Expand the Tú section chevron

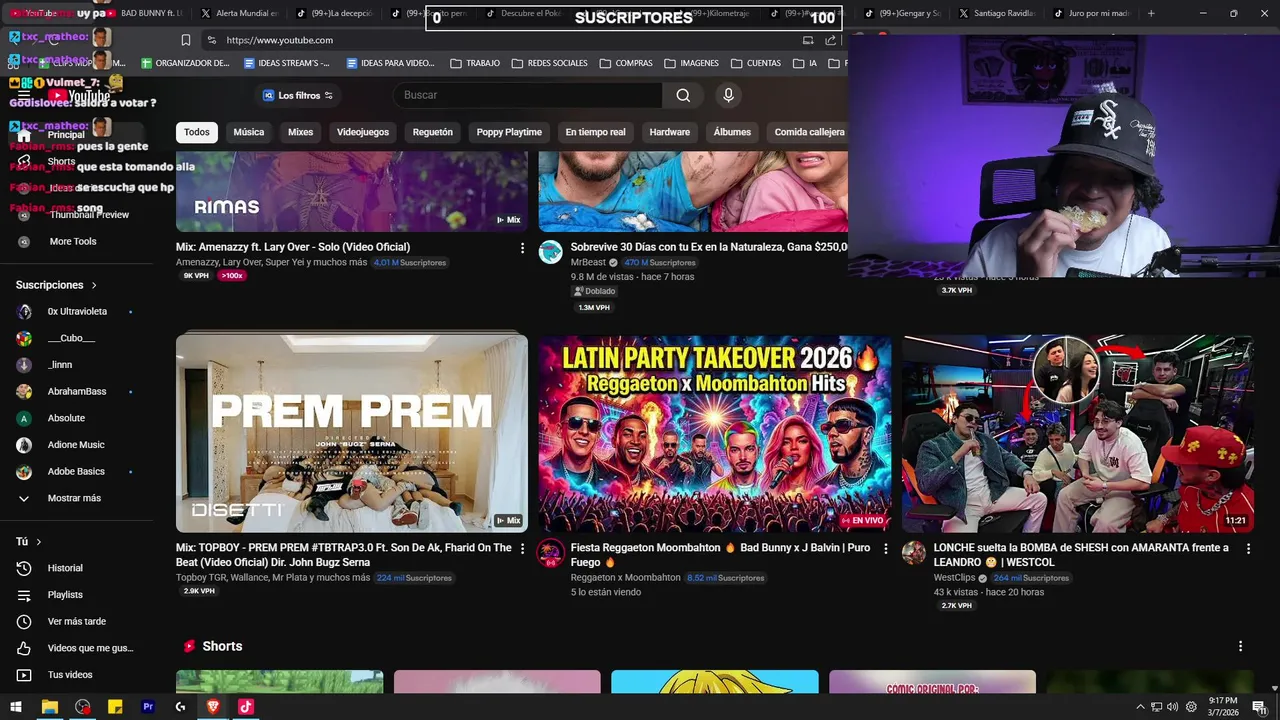(x=39, y=542)
